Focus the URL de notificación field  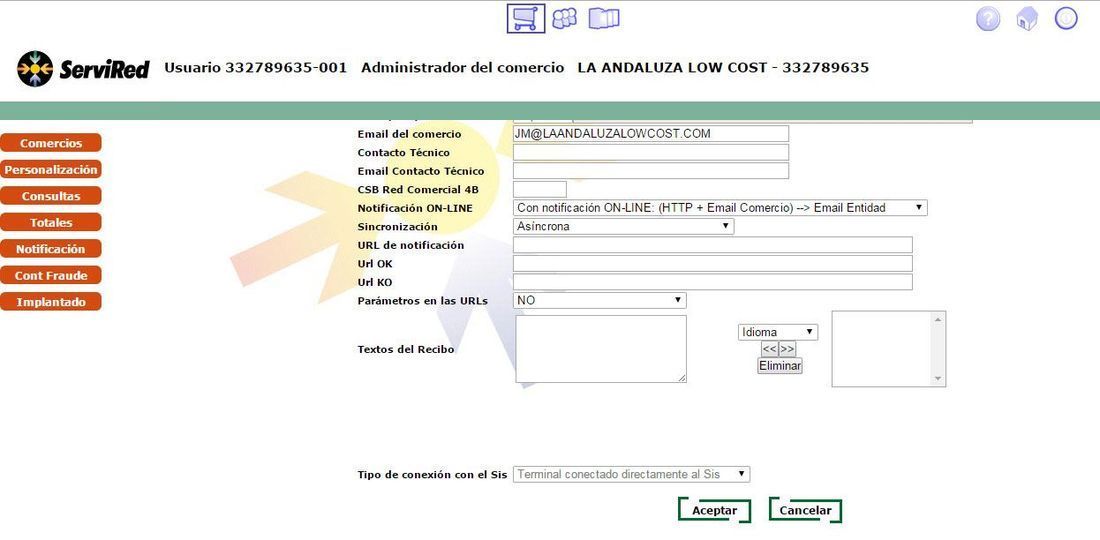pyautogui.click(x=713, y=245)
